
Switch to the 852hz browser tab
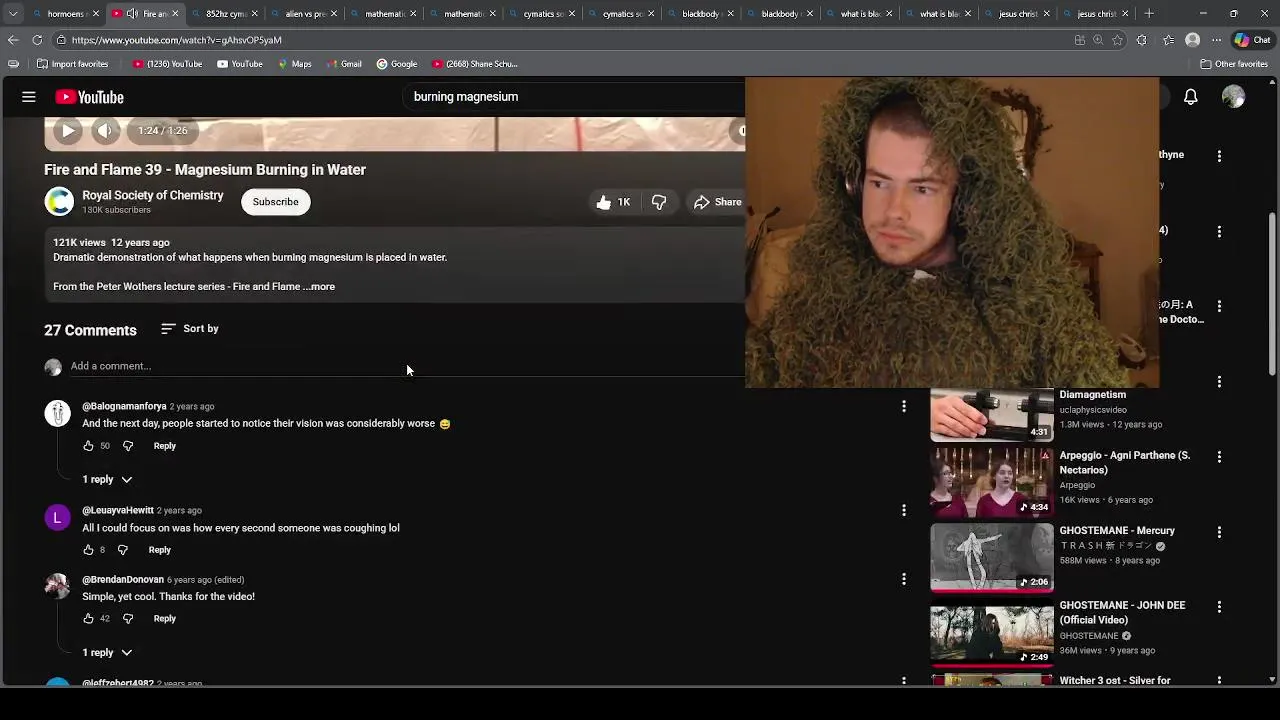pos(226,14)
